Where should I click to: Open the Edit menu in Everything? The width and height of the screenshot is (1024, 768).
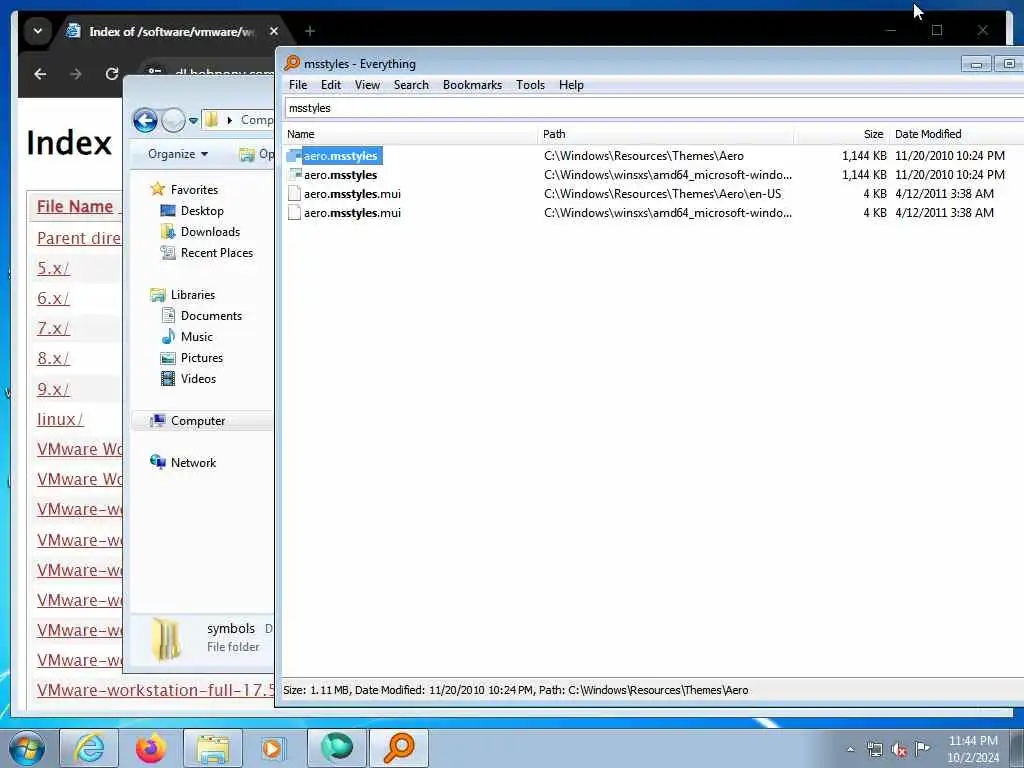330,85
